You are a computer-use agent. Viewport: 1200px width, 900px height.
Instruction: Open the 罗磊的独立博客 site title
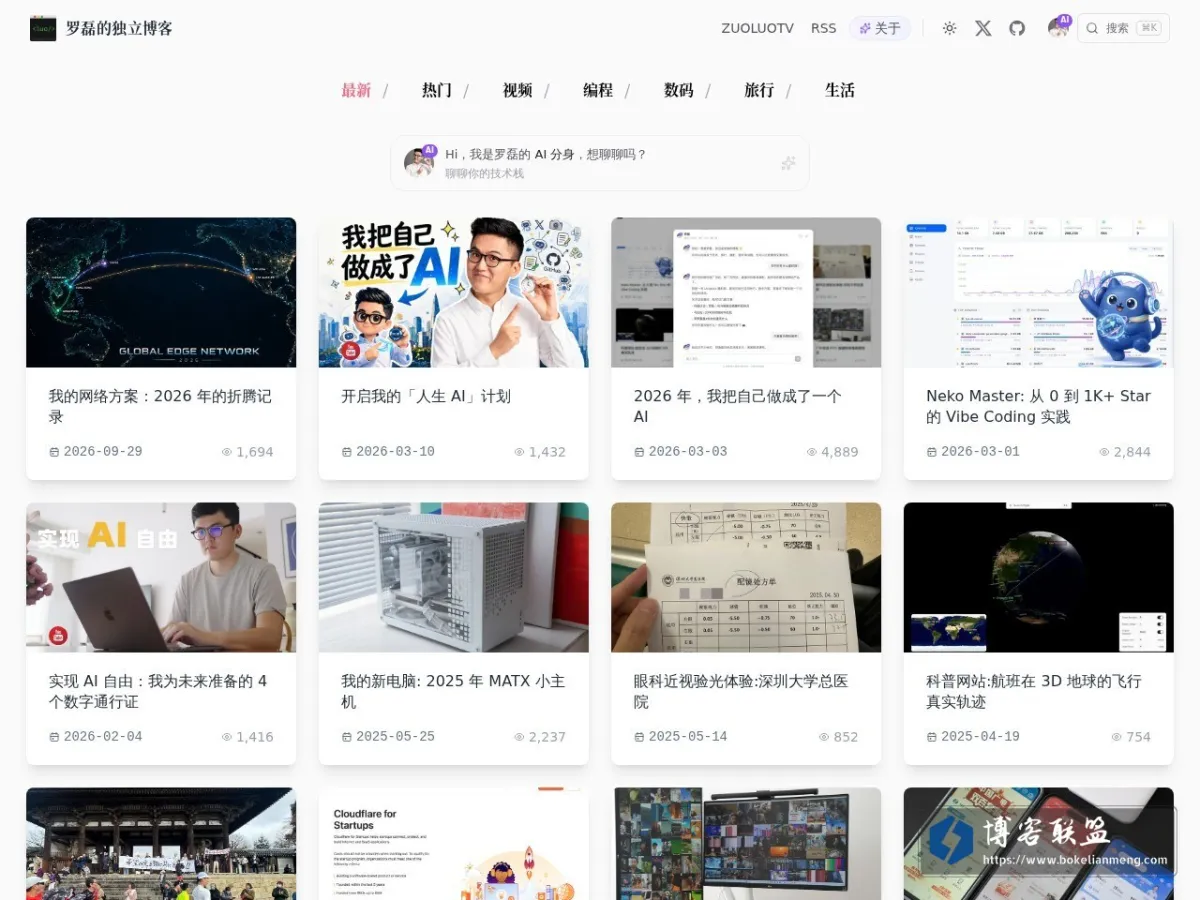(x=119, y=28)
